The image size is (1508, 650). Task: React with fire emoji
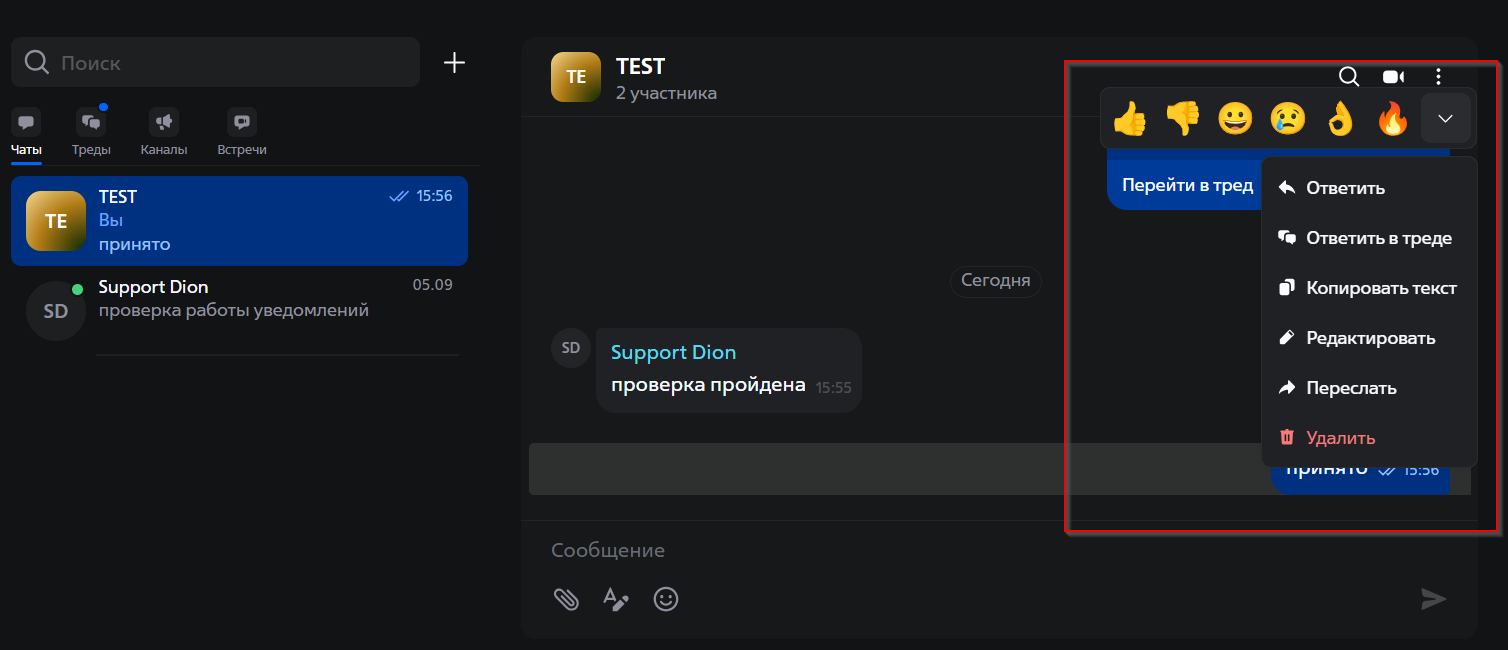point(1392,119)
